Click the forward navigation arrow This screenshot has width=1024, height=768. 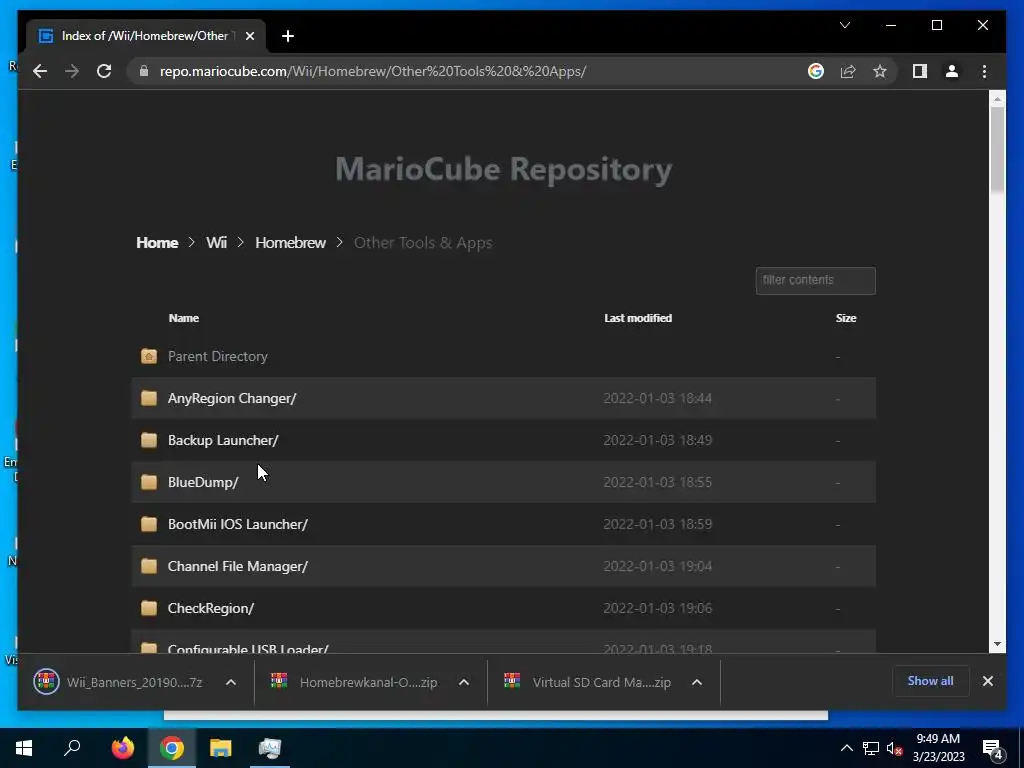click(x=72, y=71)
